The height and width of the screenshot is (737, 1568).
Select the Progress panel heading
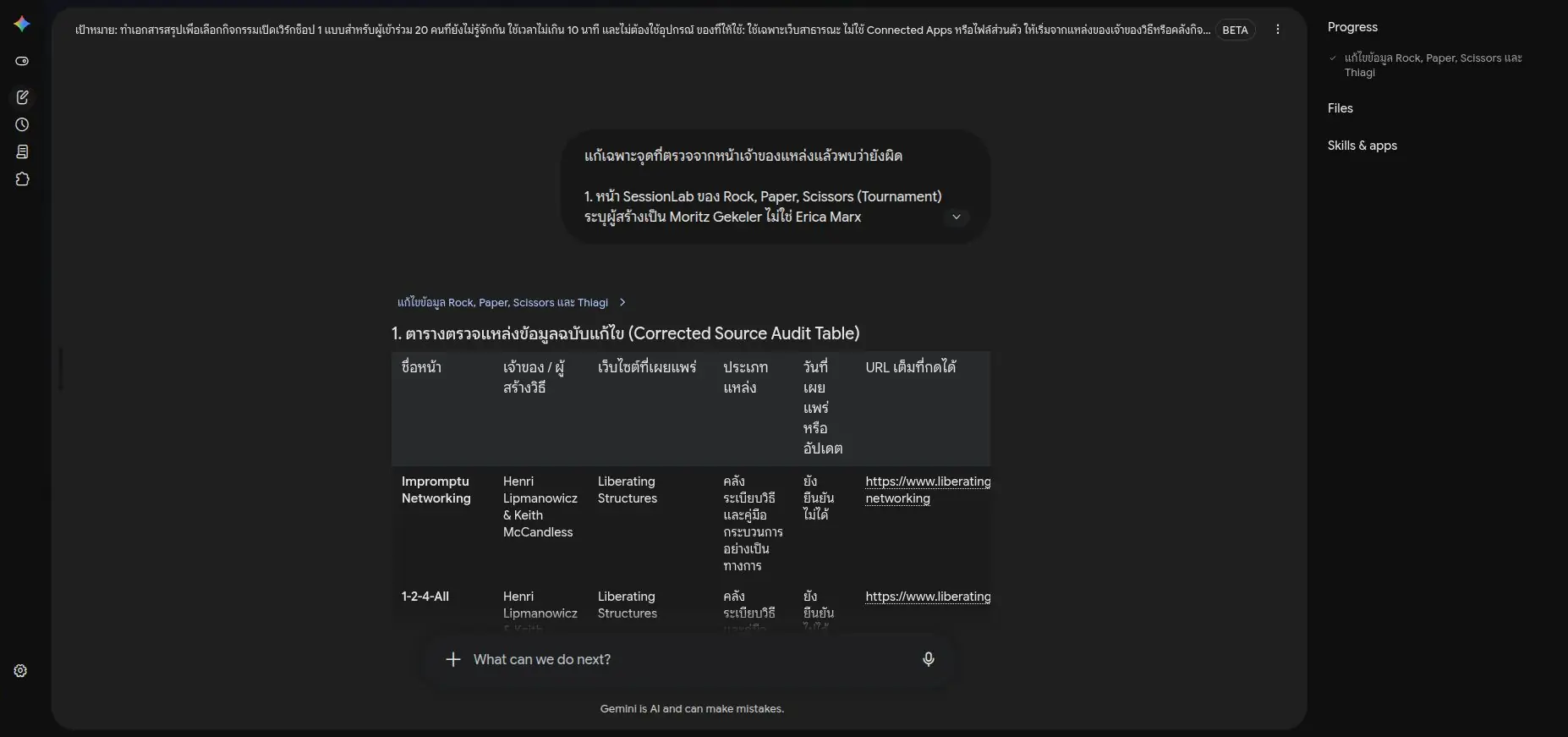pos(1352,27)
